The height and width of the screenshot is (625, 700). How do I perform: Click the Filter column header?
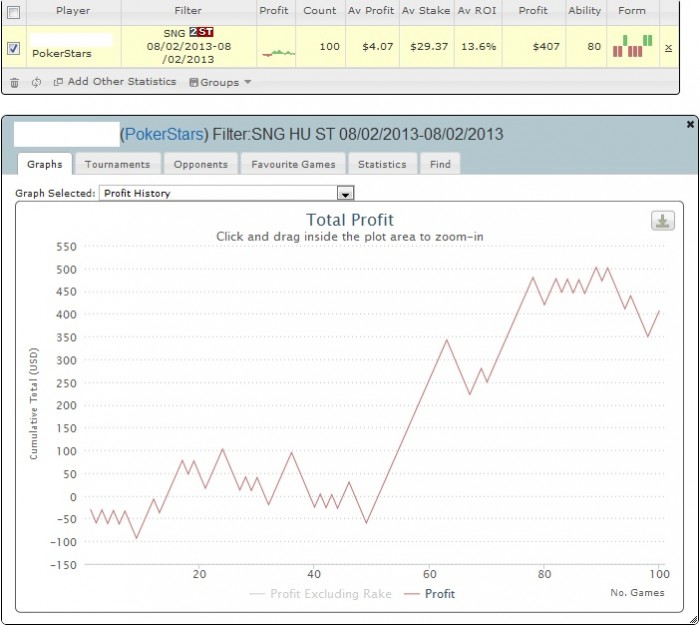[x=188, y=10]
